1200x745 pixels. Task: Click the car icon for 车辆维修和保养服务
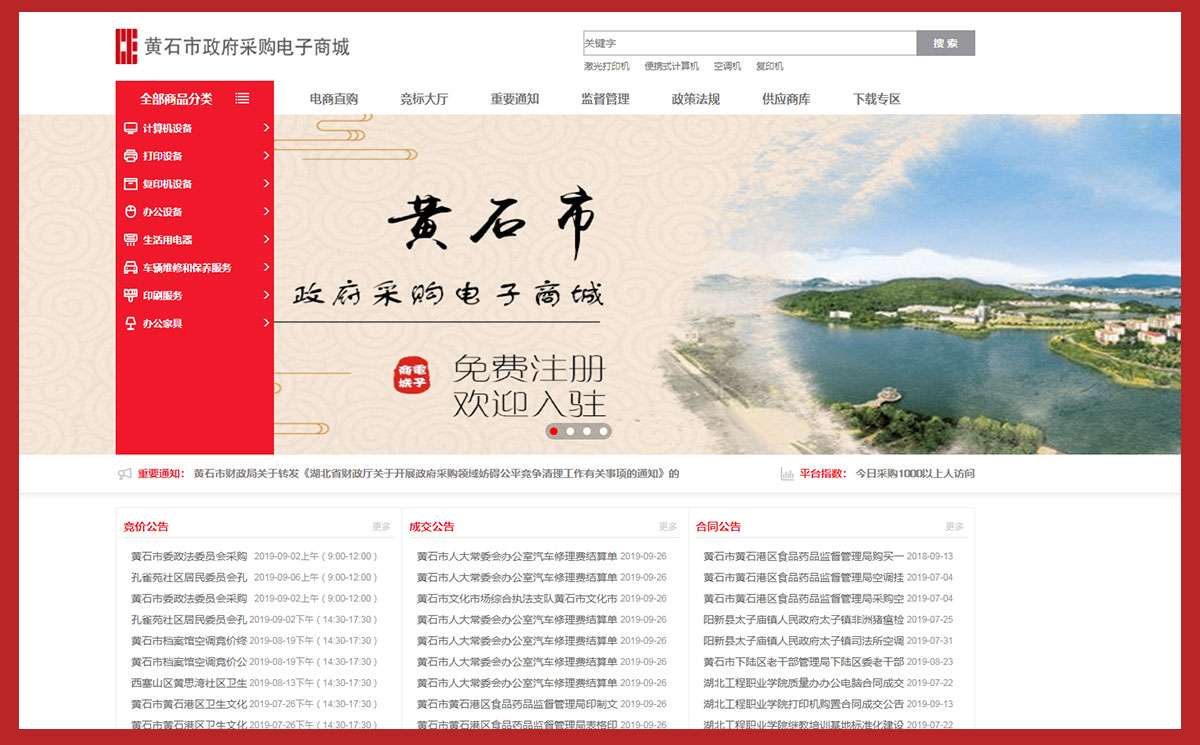pos(130,268)
